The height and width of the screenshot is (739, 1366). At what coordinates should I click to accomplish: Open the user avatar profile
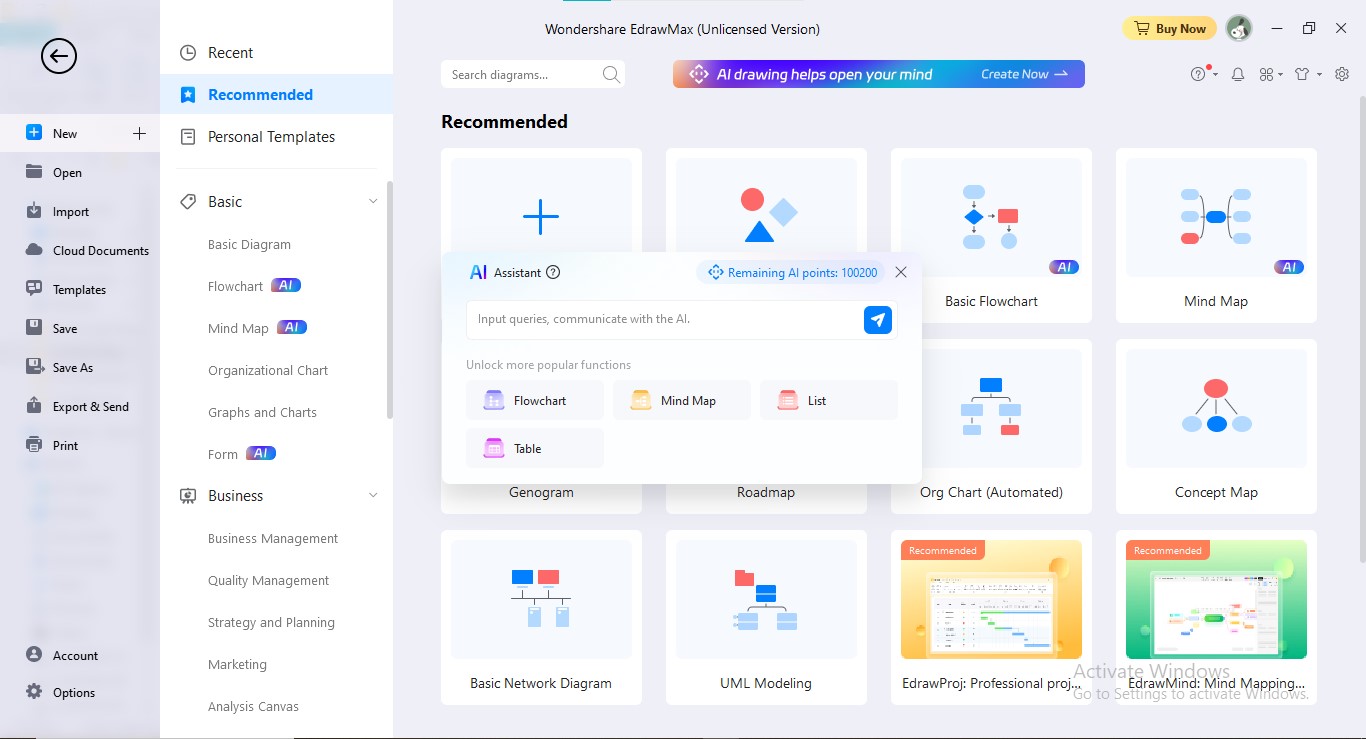tap(1239, 29)
